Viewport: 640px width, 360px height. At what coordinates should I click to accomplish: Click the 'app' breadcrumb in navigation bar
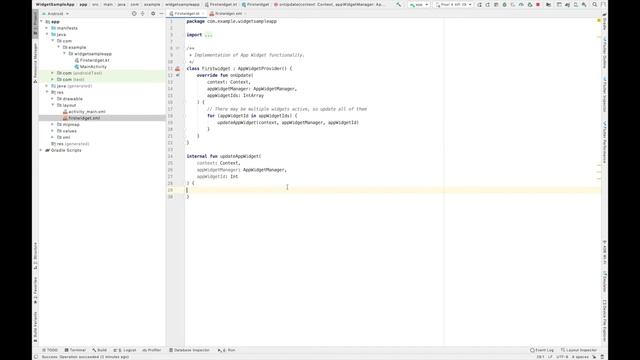click(x=83, y=4)
